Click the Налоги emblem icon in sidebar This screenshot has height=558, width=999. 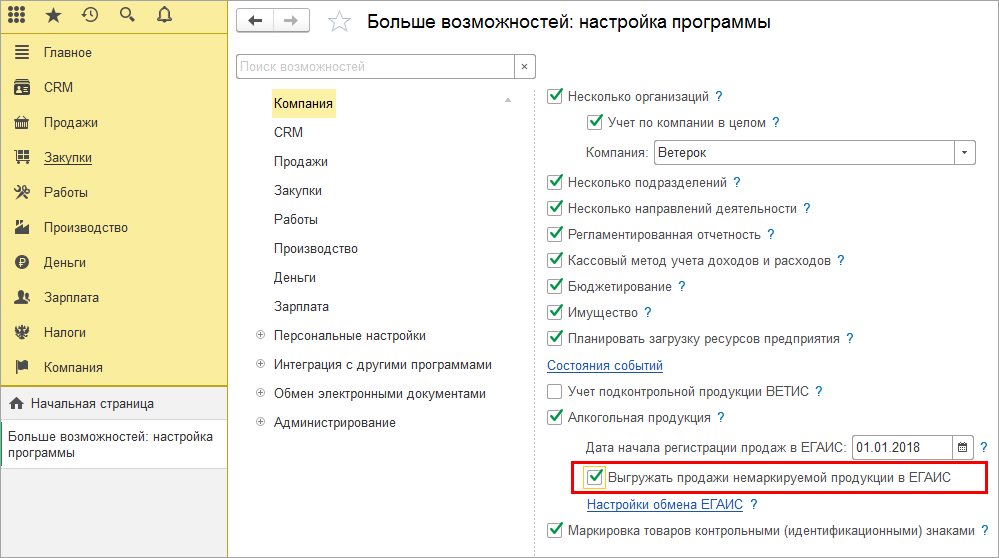click(22, 332)
